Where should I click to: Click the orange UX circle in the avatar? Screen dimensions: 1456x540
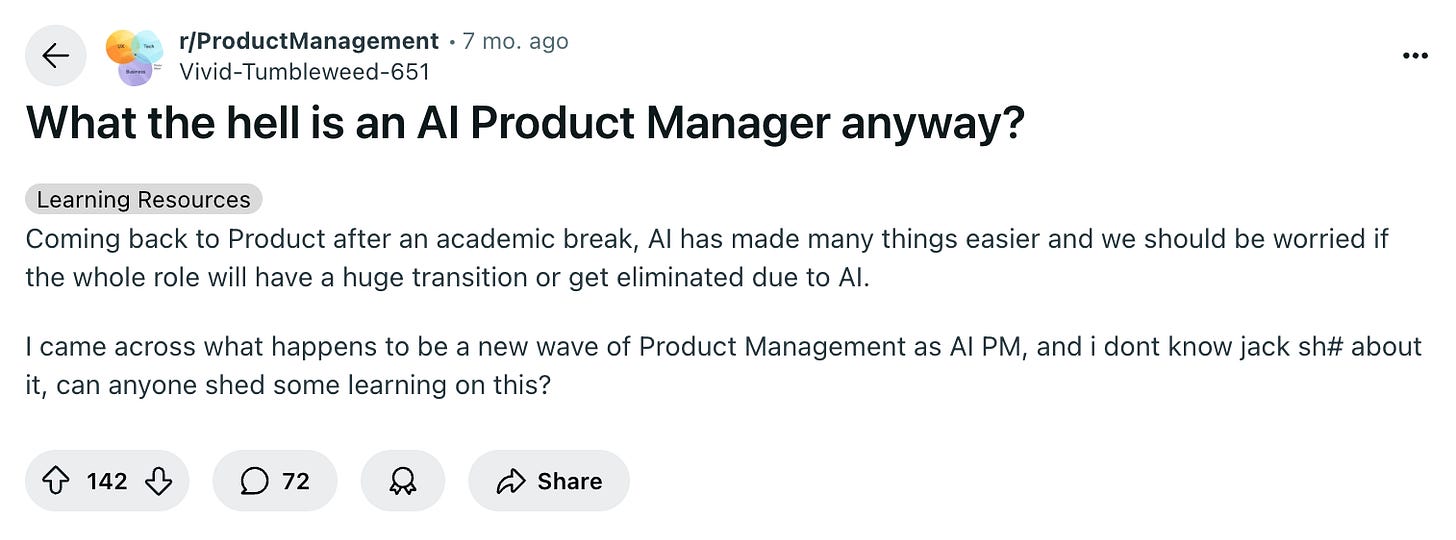point(121,46)
